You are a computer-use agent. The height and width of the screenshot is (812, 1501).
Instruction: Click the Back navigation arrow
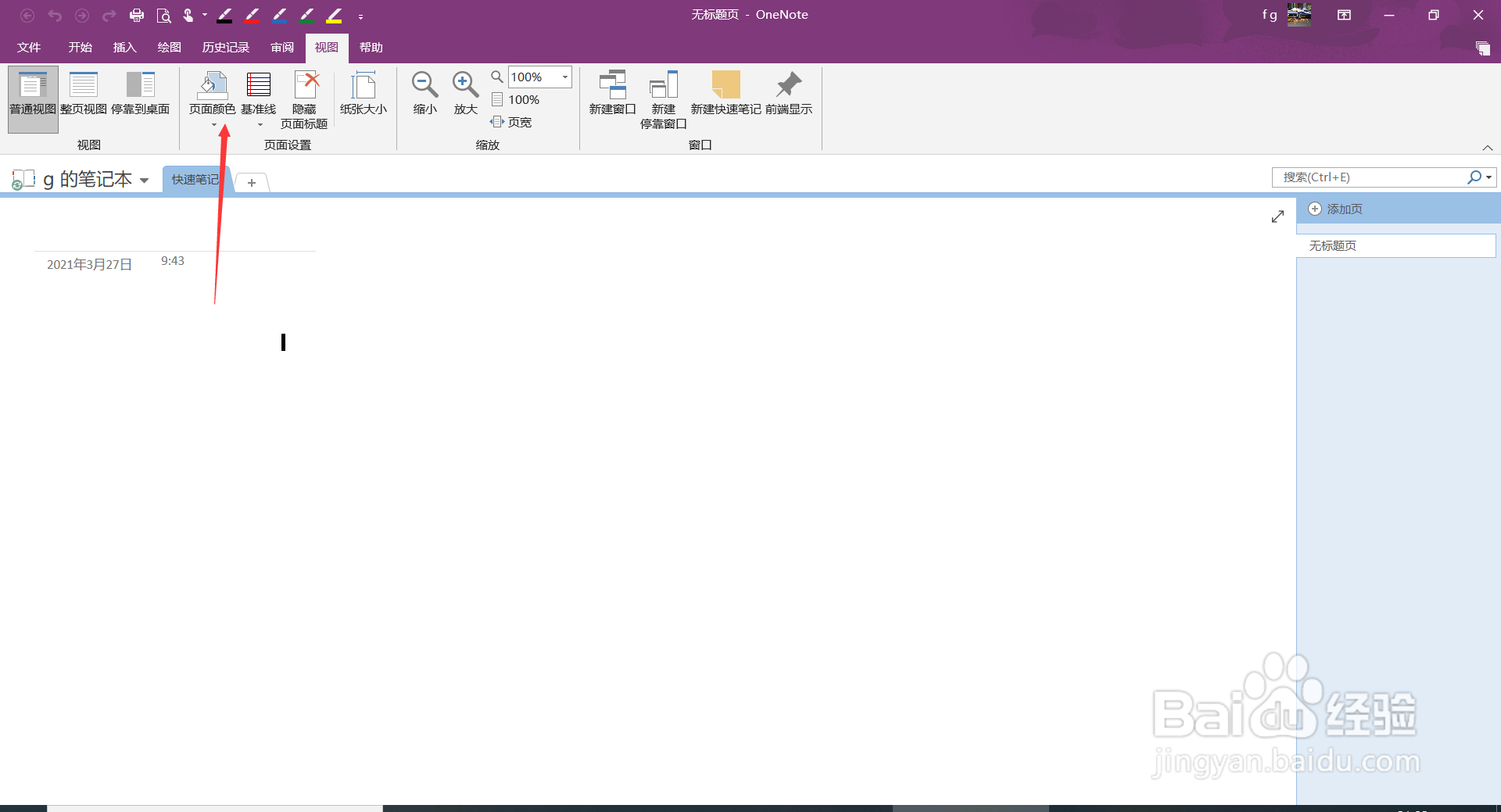pyautogui.click(x=27, y=15)
